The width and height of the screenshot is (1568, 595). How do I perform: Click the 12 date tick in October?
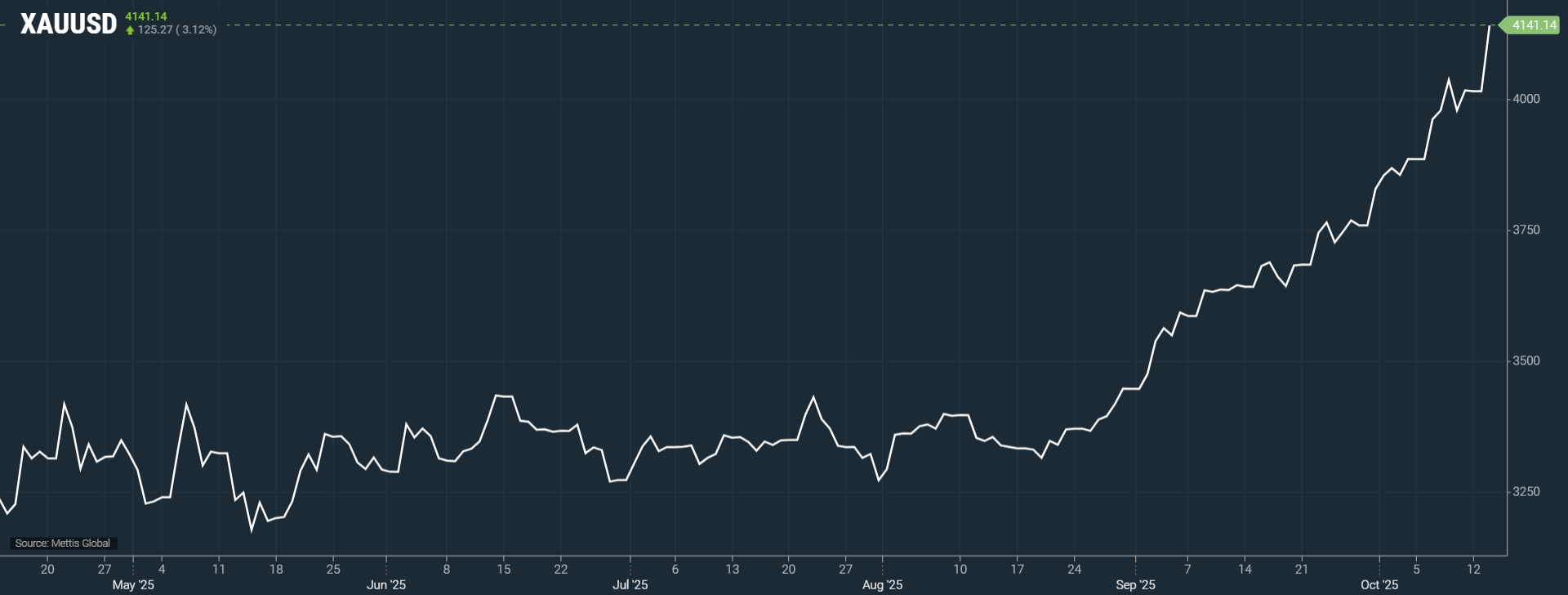pos(1473,570)
